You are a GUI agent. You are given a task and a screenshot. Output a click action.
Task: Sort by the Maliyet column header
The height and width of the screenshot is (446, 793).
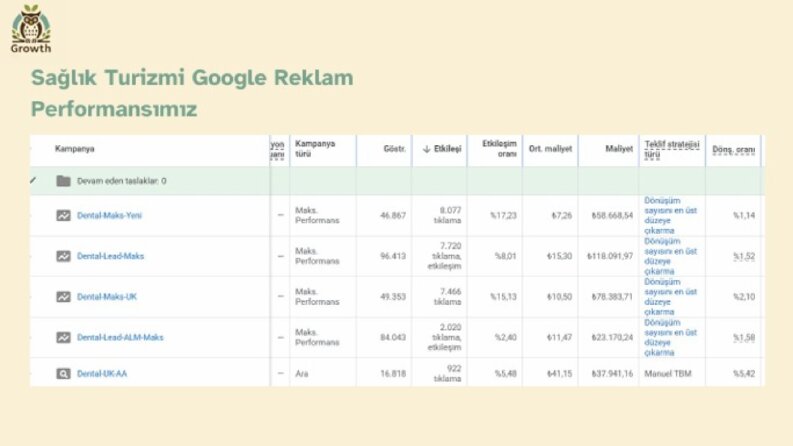[619, 149]
